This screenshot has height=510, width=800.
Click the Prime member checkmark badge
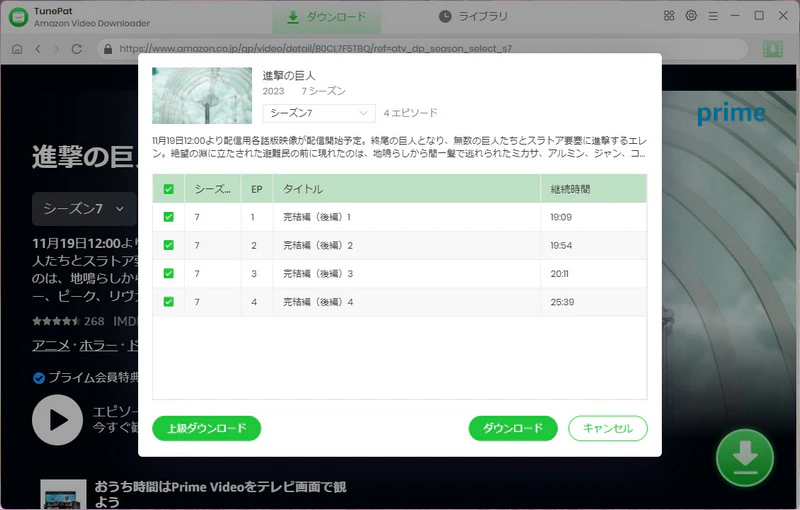(39, 378)
